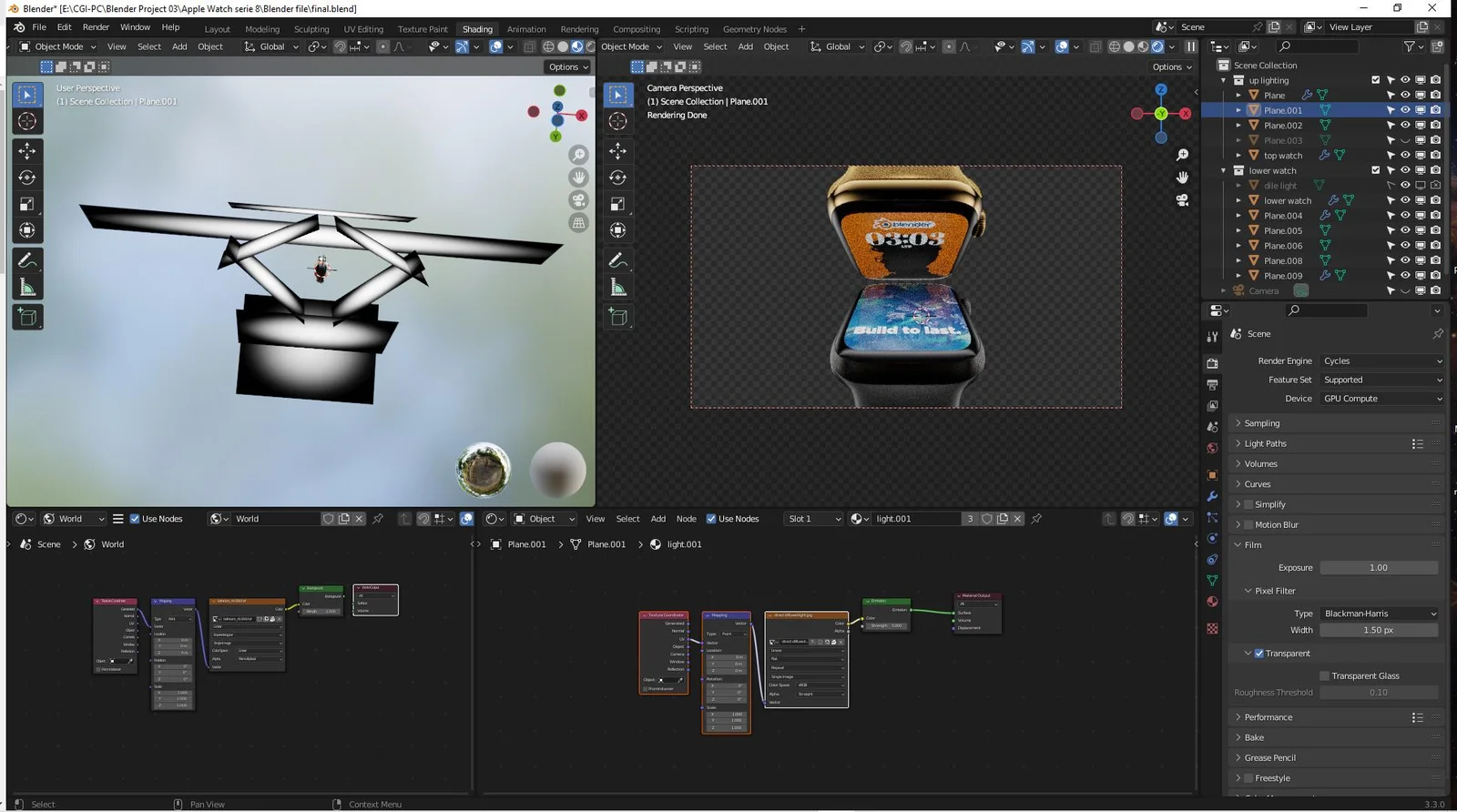Select the Cursor tool in camera viewport

click(x=618, y=121)
